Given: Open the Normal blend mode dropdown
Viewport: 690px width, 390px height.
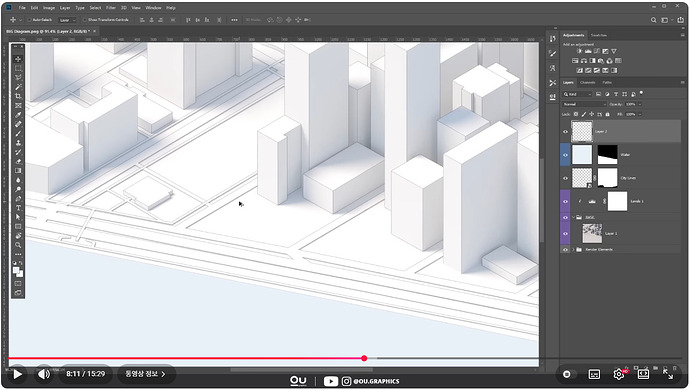Looking at the screenshot, I should pos(584,104).
